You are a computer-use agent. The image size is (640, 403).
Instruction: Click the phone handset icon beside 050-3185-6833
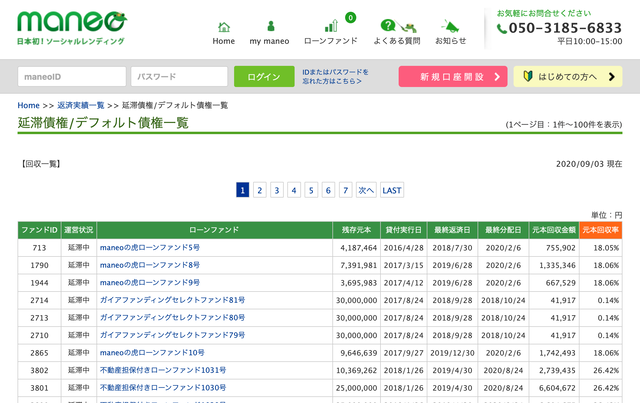(x=502, y=29)
